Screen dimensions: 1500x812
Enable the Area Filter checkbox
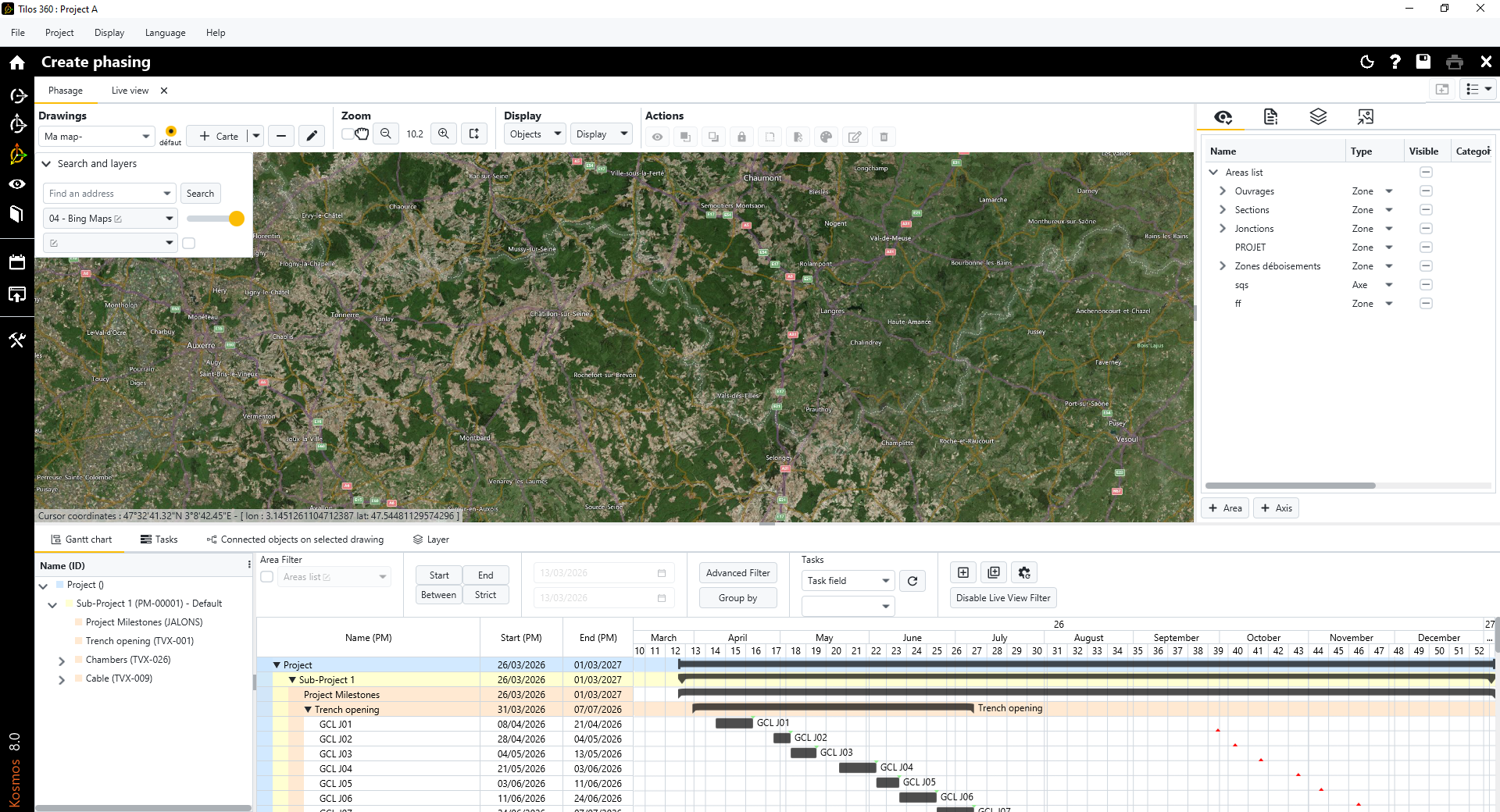coord(267,577)
